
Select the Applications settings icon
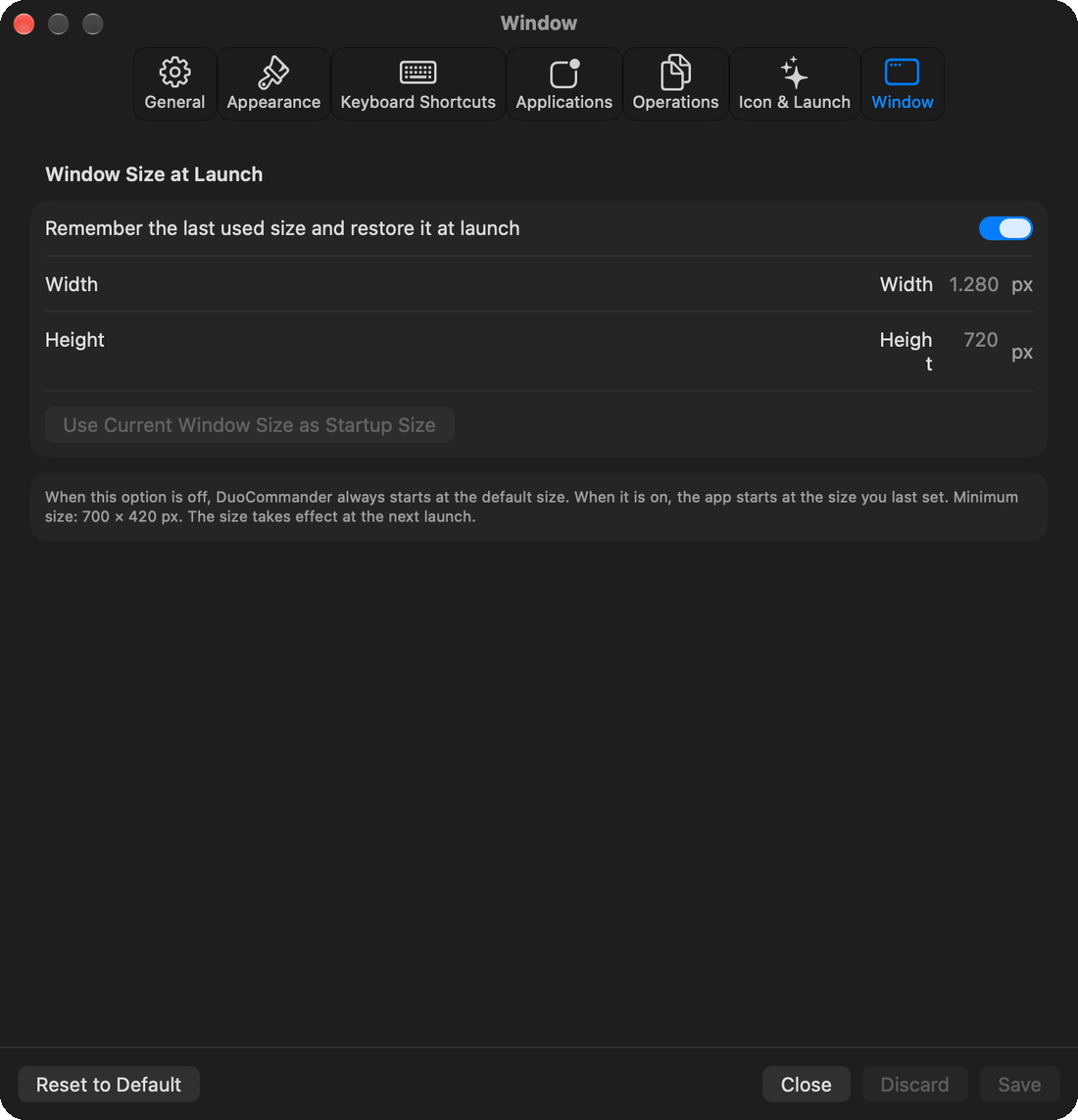coord(564,73)
